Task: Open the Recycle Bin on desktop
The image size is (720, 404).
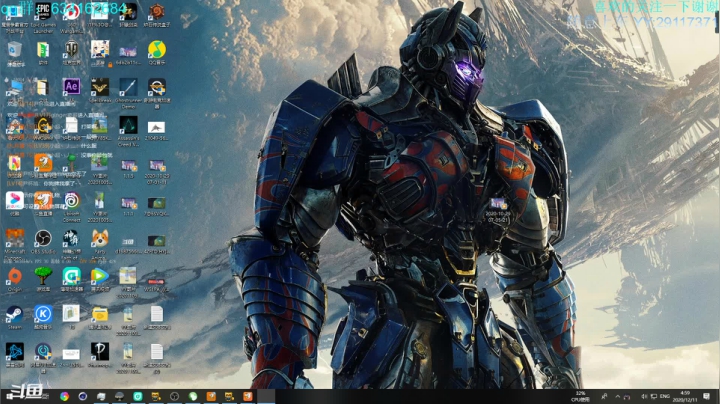Action: (15, 50)
